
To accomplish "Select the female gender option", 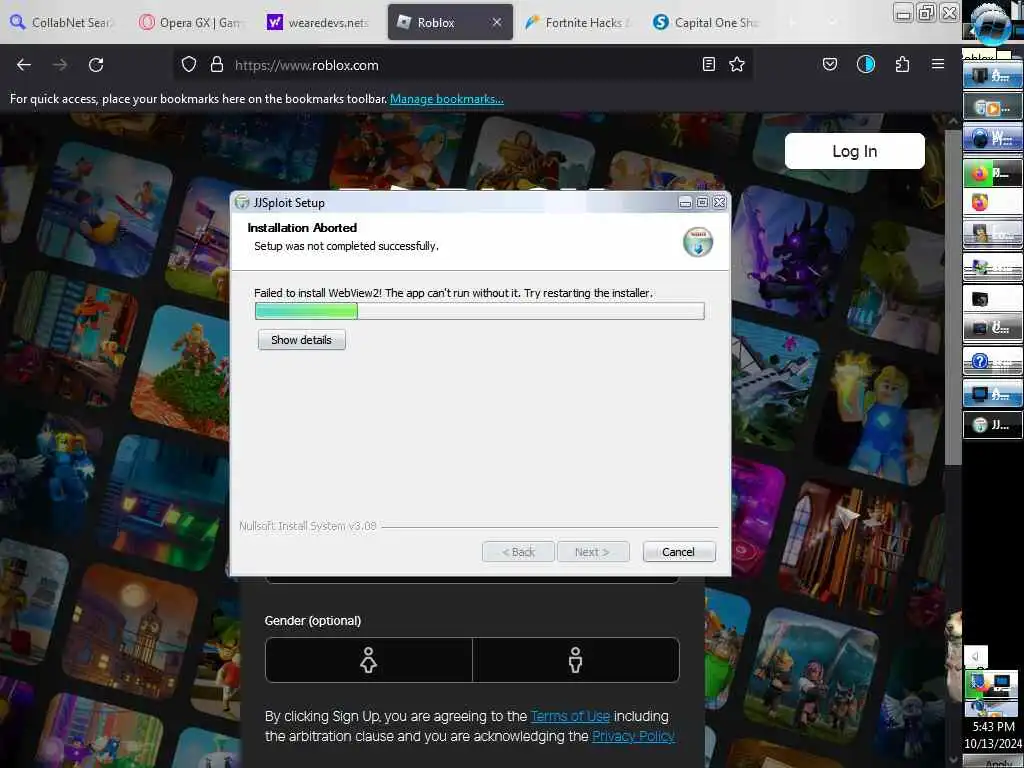I will [x=368, y=660].
